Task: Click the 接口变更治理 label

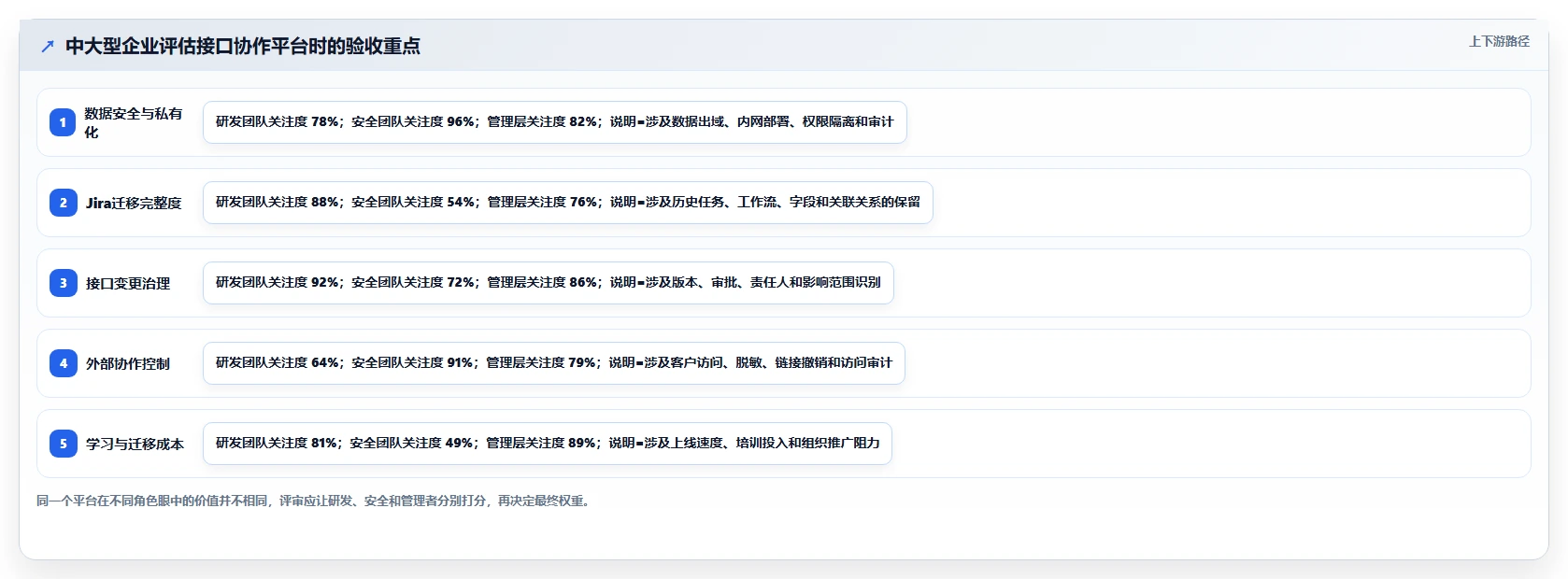Action: tap(128, 283)
